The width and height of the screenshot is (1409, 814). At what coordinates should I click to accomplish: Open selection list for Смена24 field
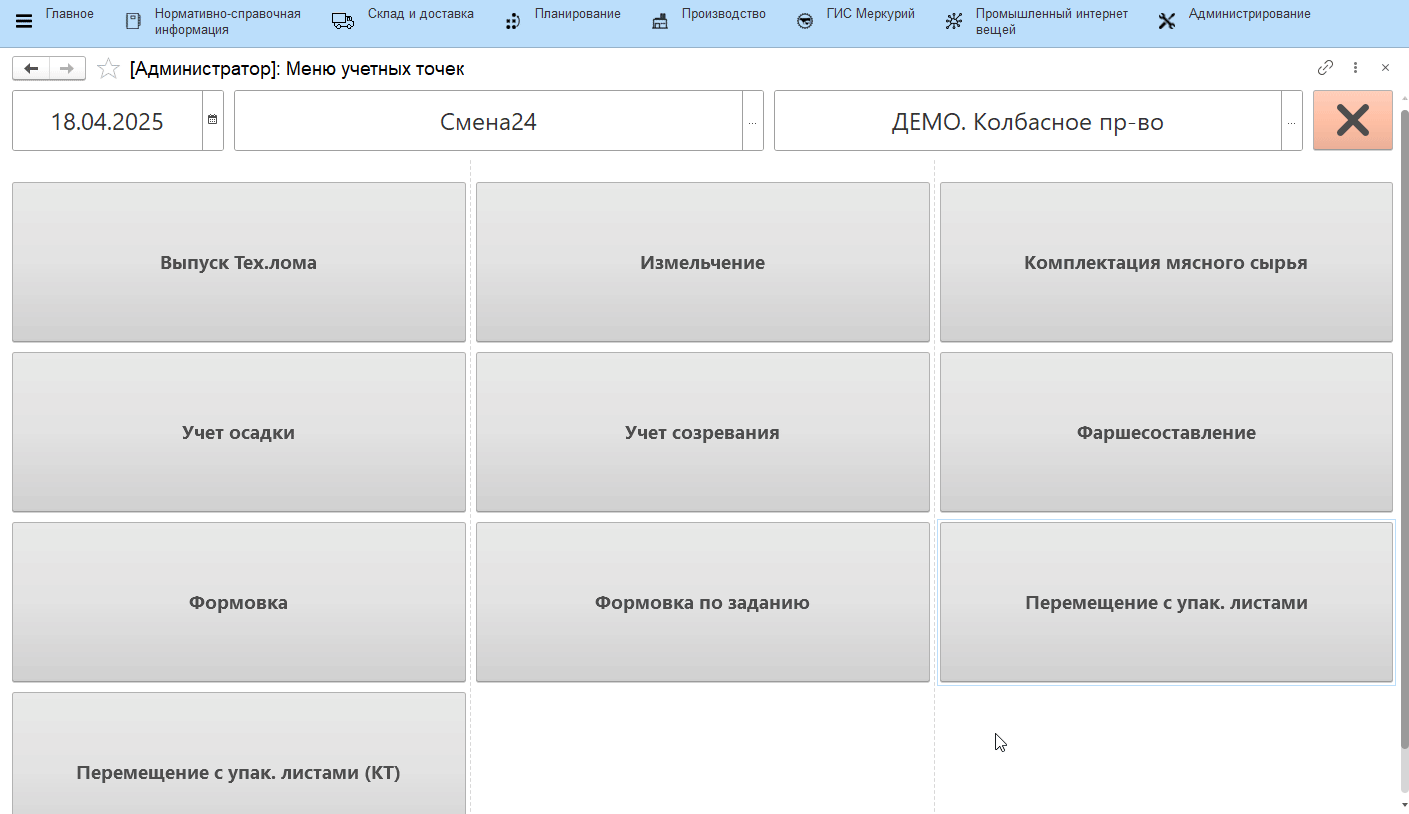tap(752, 122)
